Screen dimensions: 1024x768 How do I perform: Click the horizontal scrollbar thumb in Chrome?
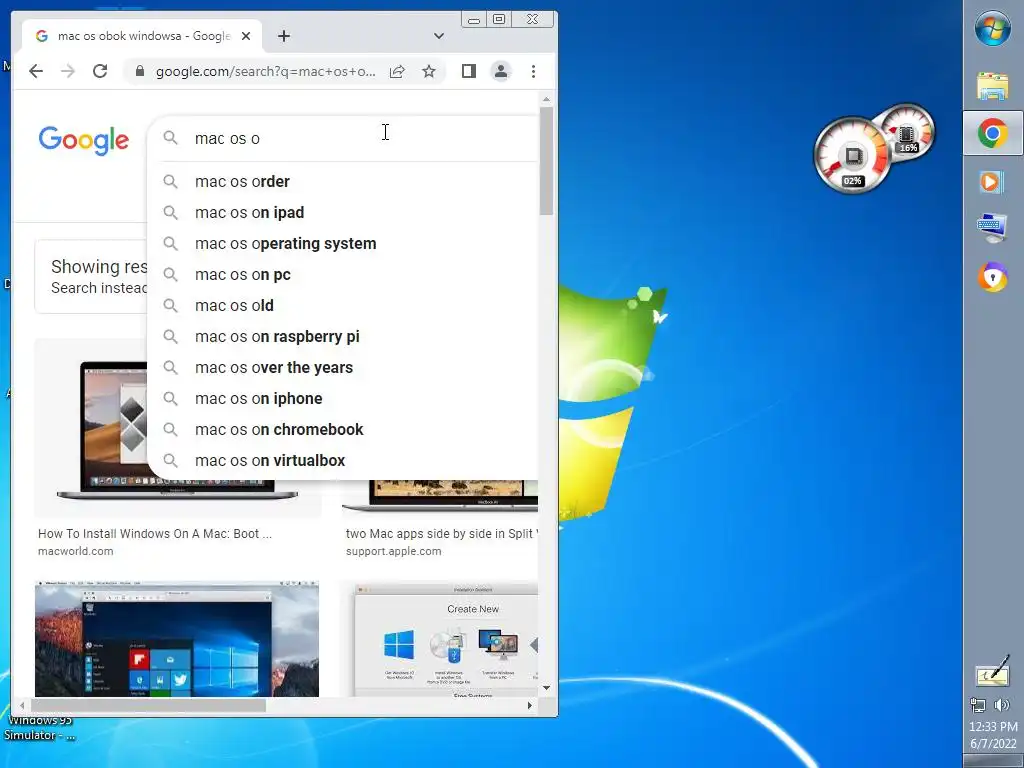click(x=148, y=705)
